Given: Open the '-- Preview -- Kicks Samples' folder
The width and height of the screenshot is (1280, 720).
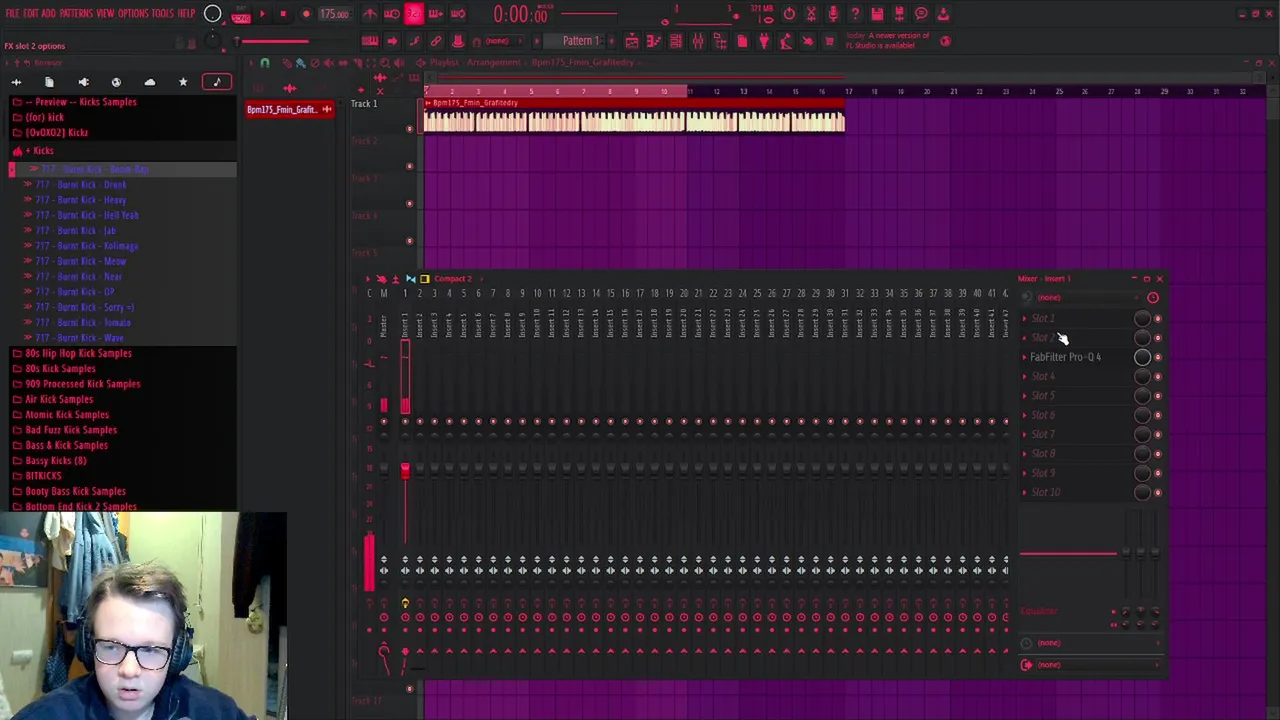Looking at the screenshot, I should 80,102.
